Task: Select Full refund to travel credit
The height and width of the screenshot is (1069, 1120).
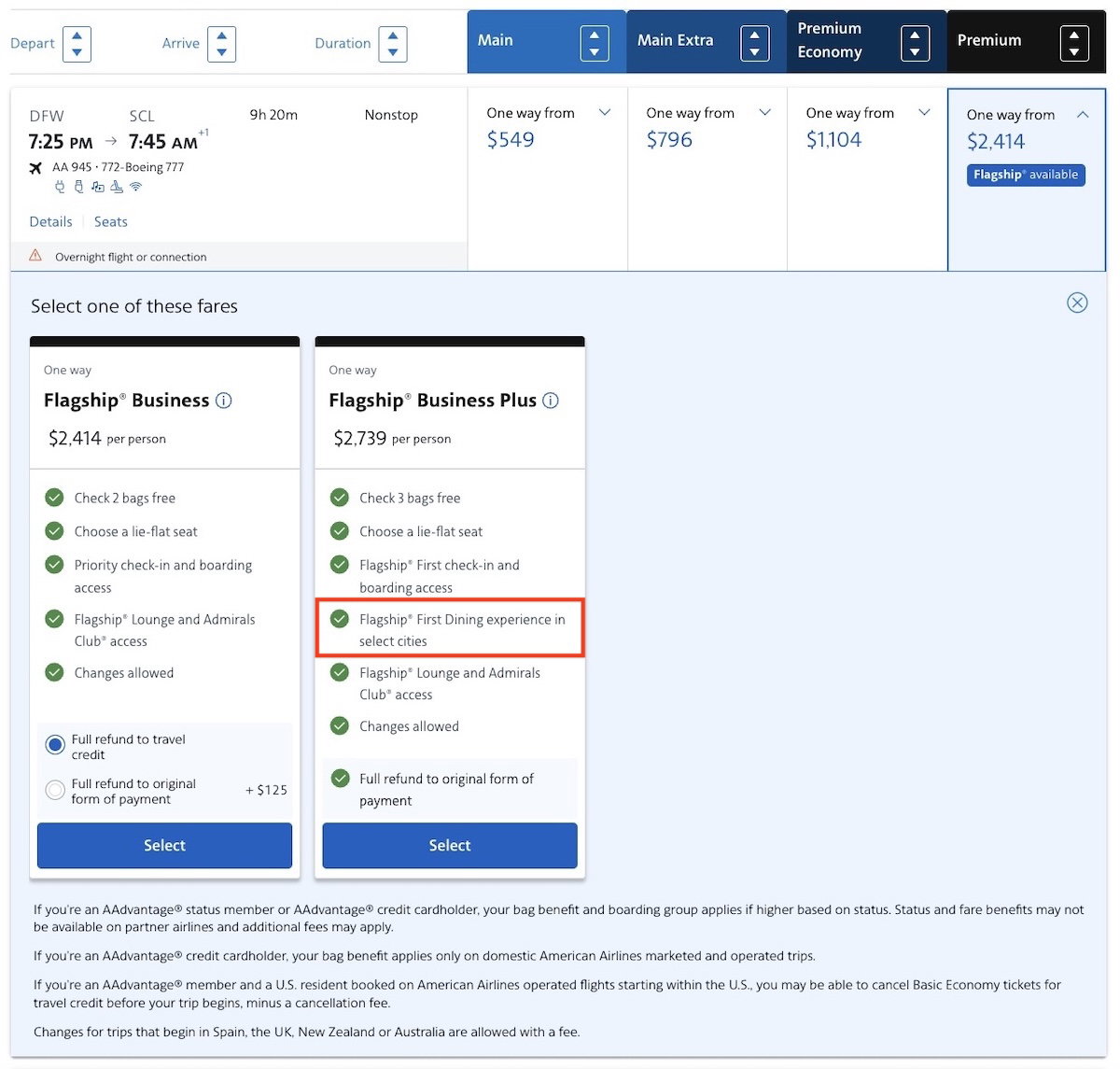Action: [55, 745]
